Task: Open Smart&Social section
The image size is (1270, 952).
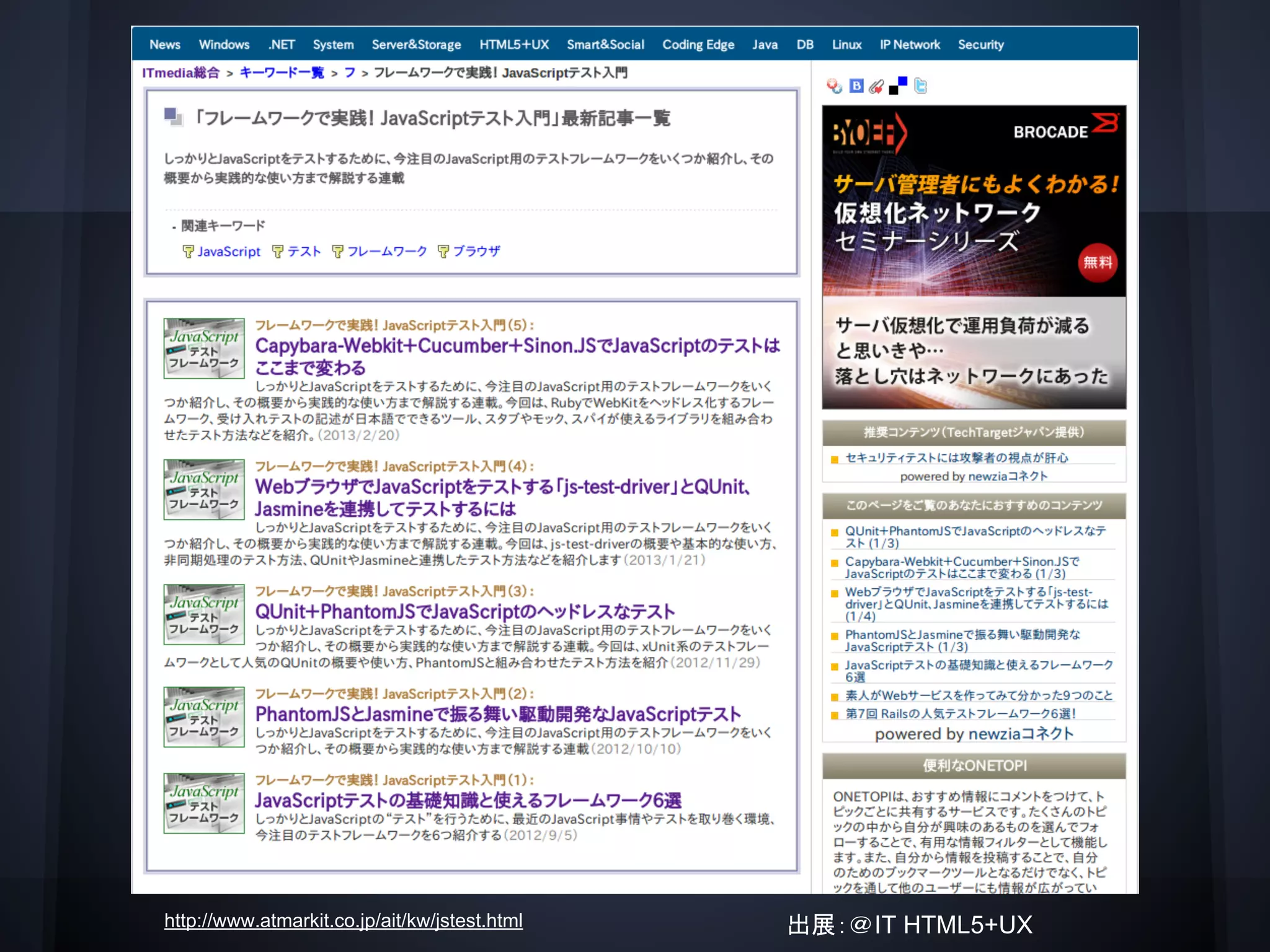Action: click(605, 45)
